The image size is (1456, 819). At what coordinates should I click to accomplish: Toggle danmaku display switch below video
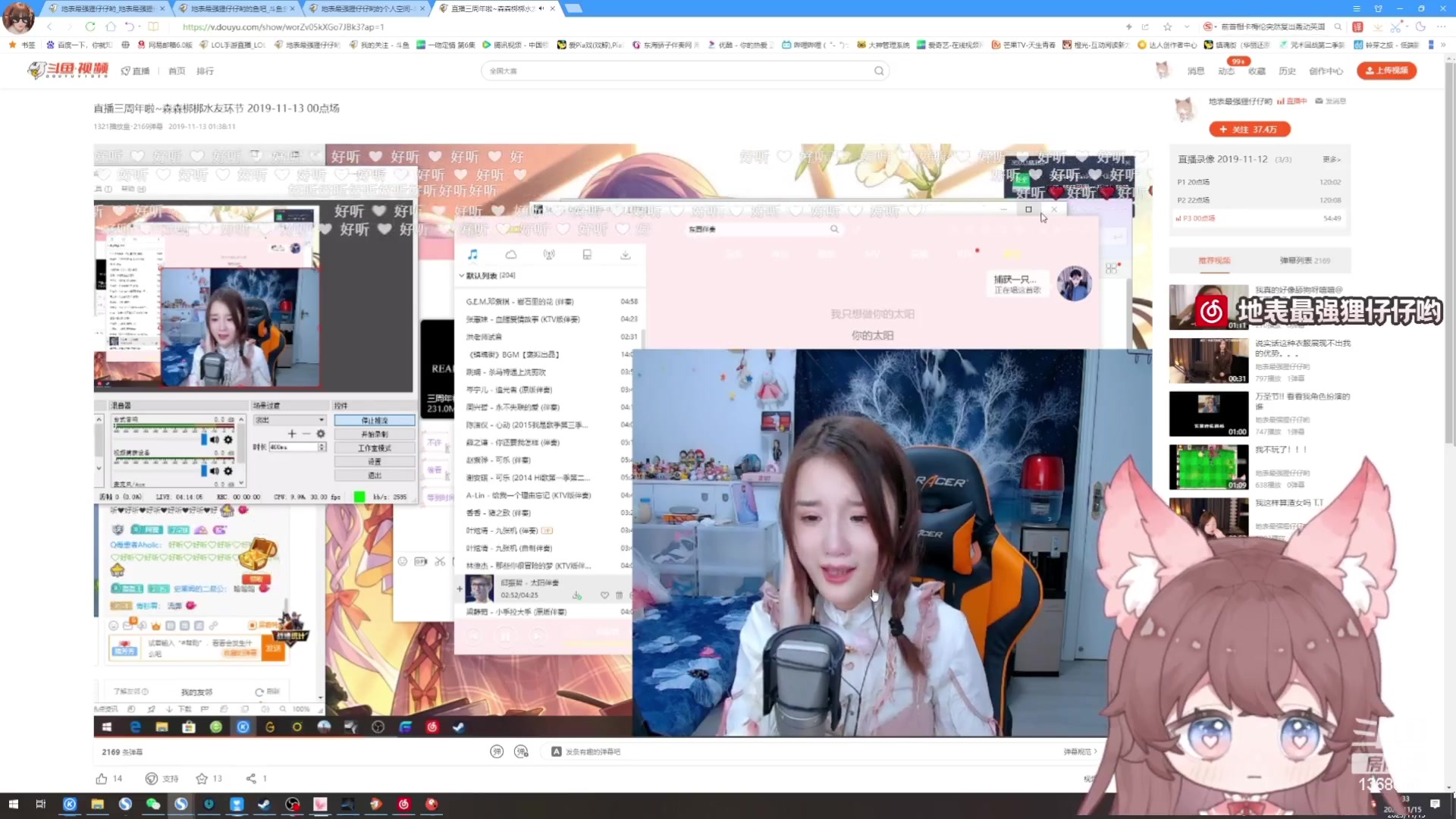coord(497,752)
